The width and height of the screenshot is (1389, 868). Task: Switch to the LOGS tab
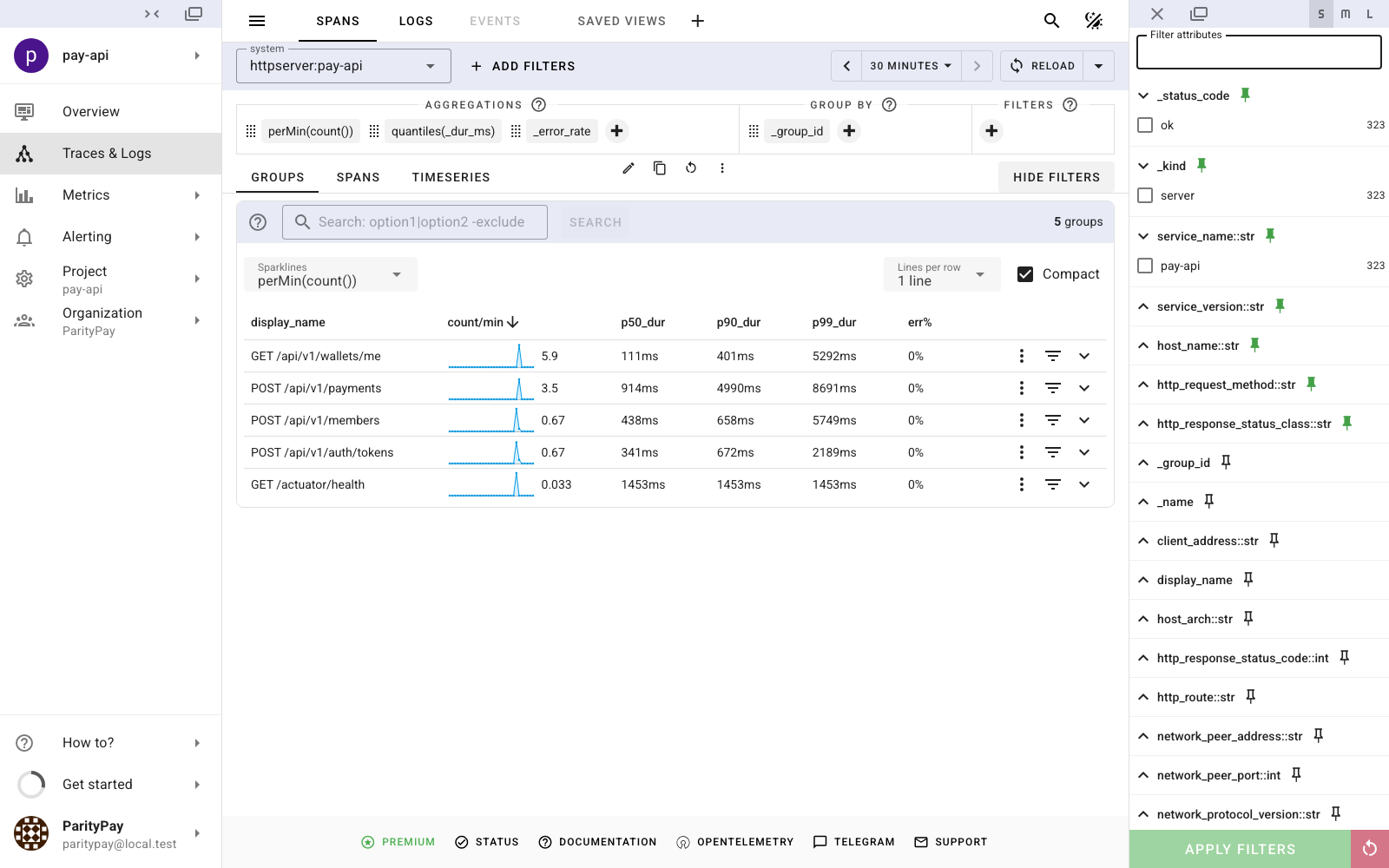[x=416, y=21]
